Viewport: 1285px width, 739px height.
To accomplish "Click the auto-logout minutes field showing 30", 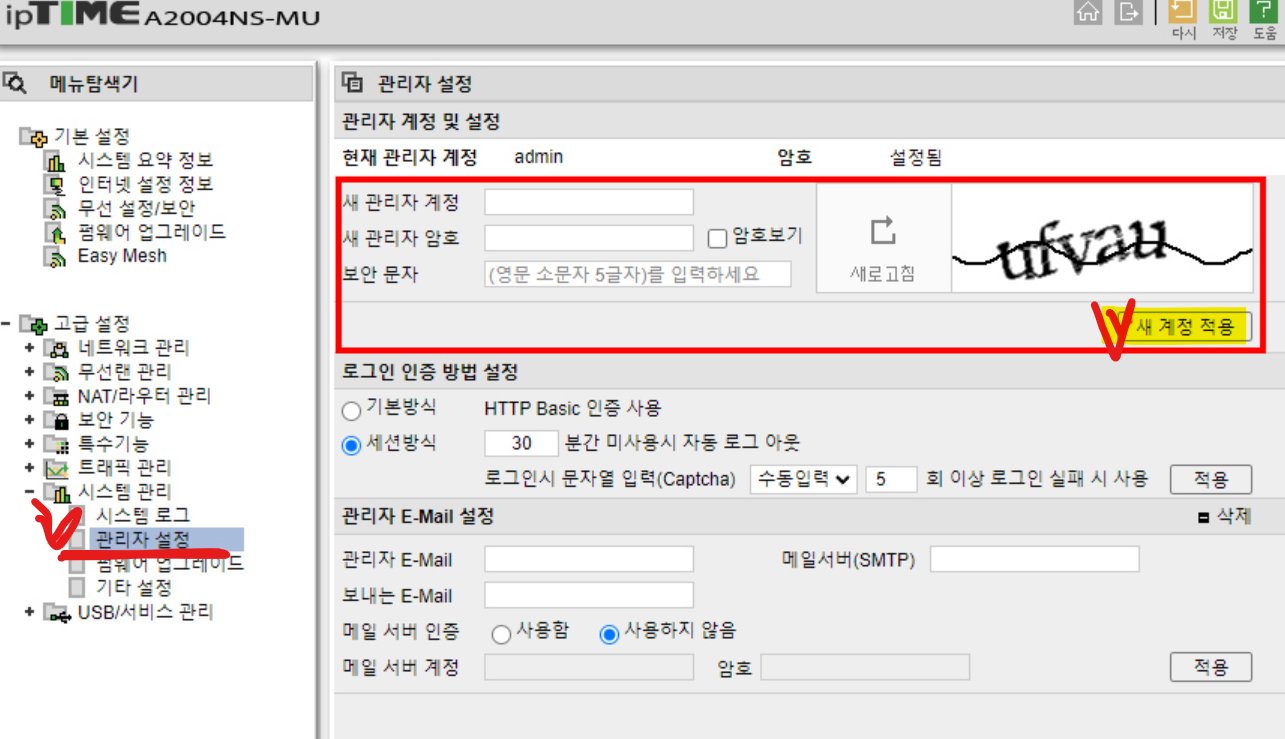I will coord(521,443).
